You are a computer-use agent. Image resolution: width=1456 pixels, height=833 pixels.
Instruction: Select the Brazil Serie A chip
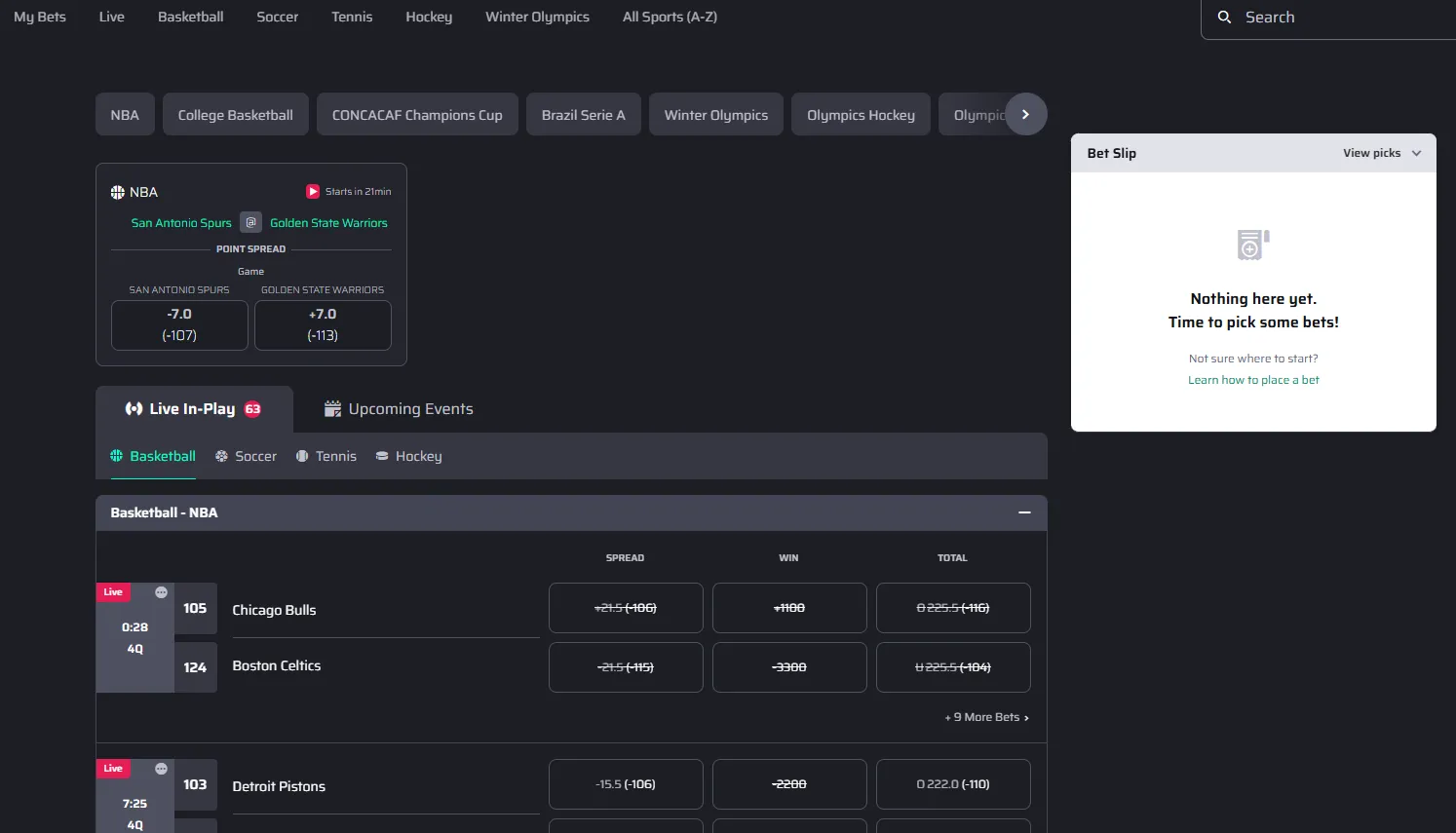(x=584, y=115)
